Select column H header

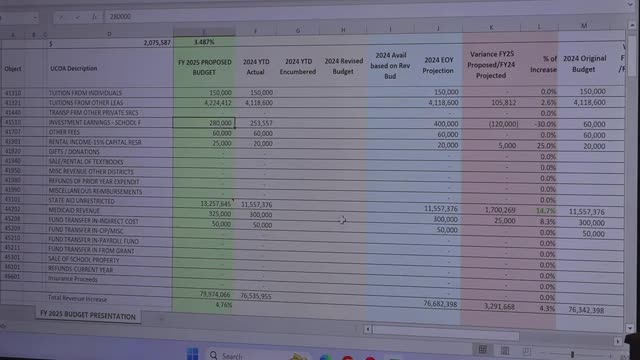343,30
